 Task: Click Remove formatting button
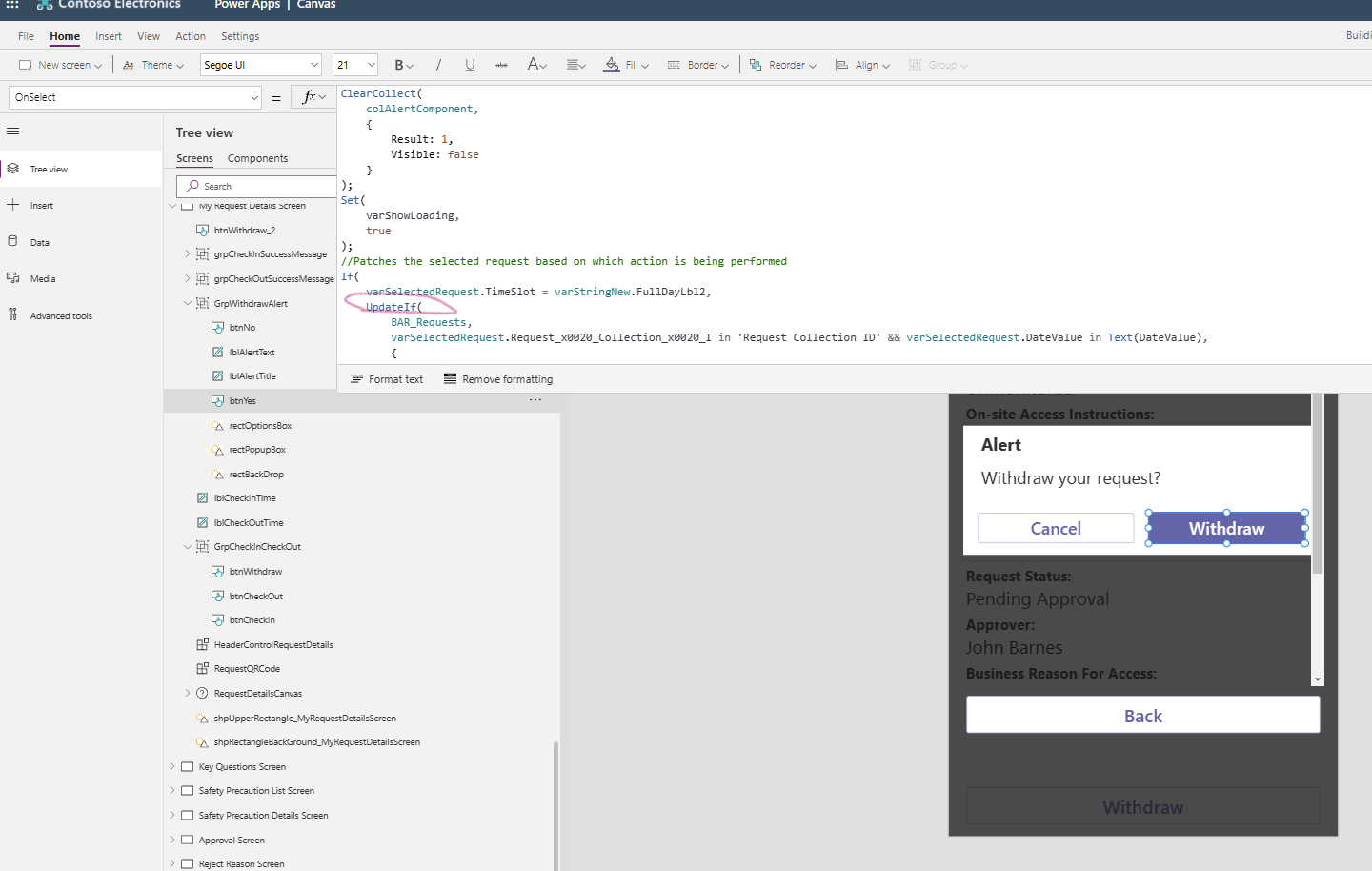pos(498,379)
